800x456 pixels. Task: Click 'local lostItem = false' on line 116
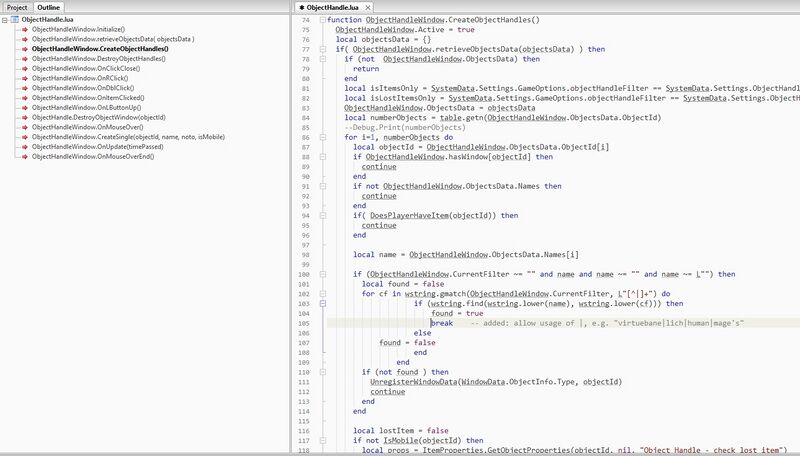[x=401, y=431]
